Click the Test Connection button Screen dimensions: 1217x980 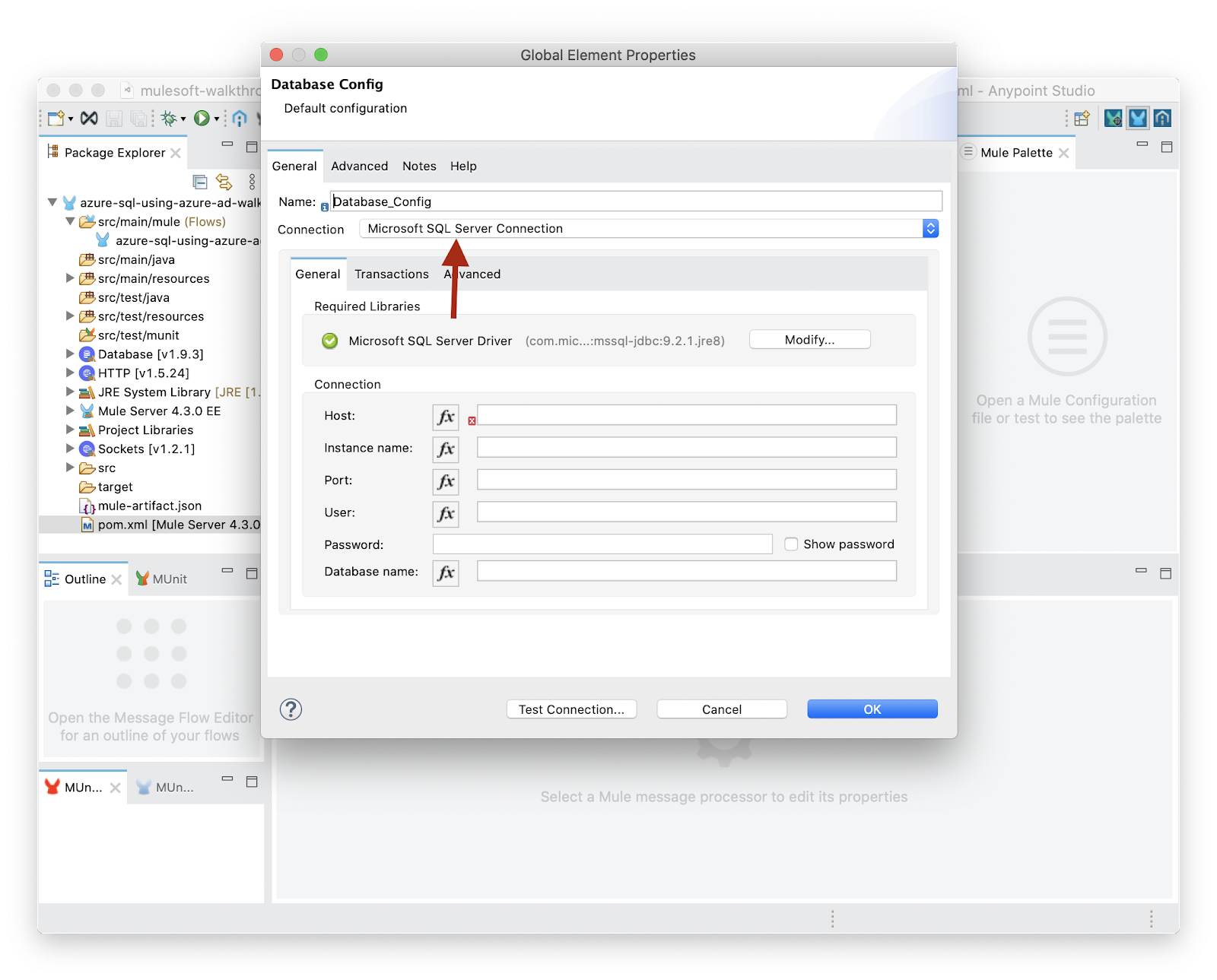(x=571, y=709)
